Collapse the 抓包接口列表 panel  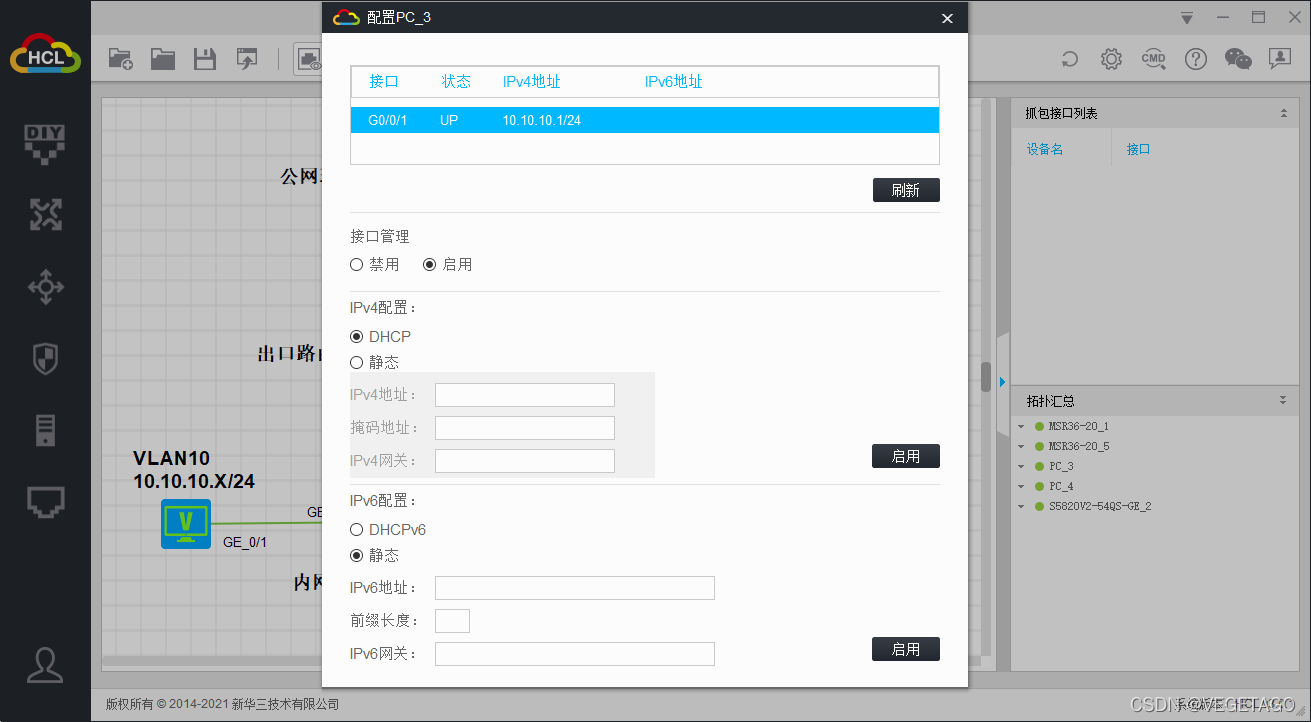1283,114
